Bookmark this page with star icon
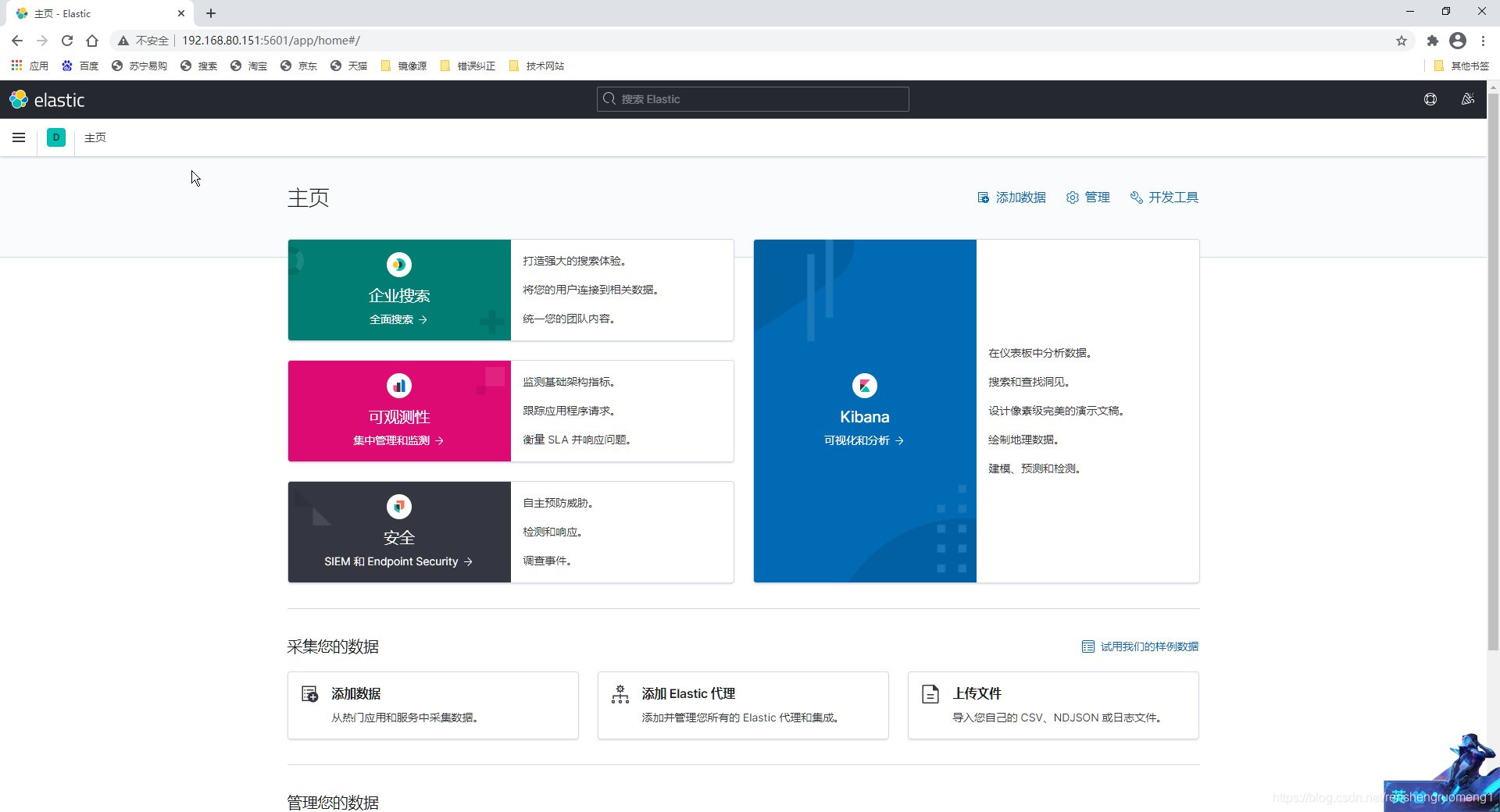Image resolution: width=1500 pixels, height=812 pixels. pyautogui.click(x=1402, y=41)
